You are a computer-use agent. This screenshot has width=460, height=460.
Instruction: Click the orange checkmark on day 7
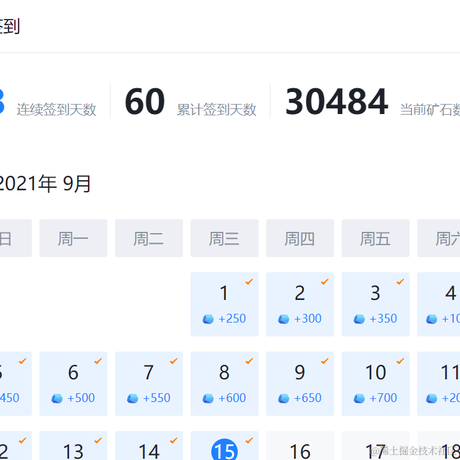(174, 361)
